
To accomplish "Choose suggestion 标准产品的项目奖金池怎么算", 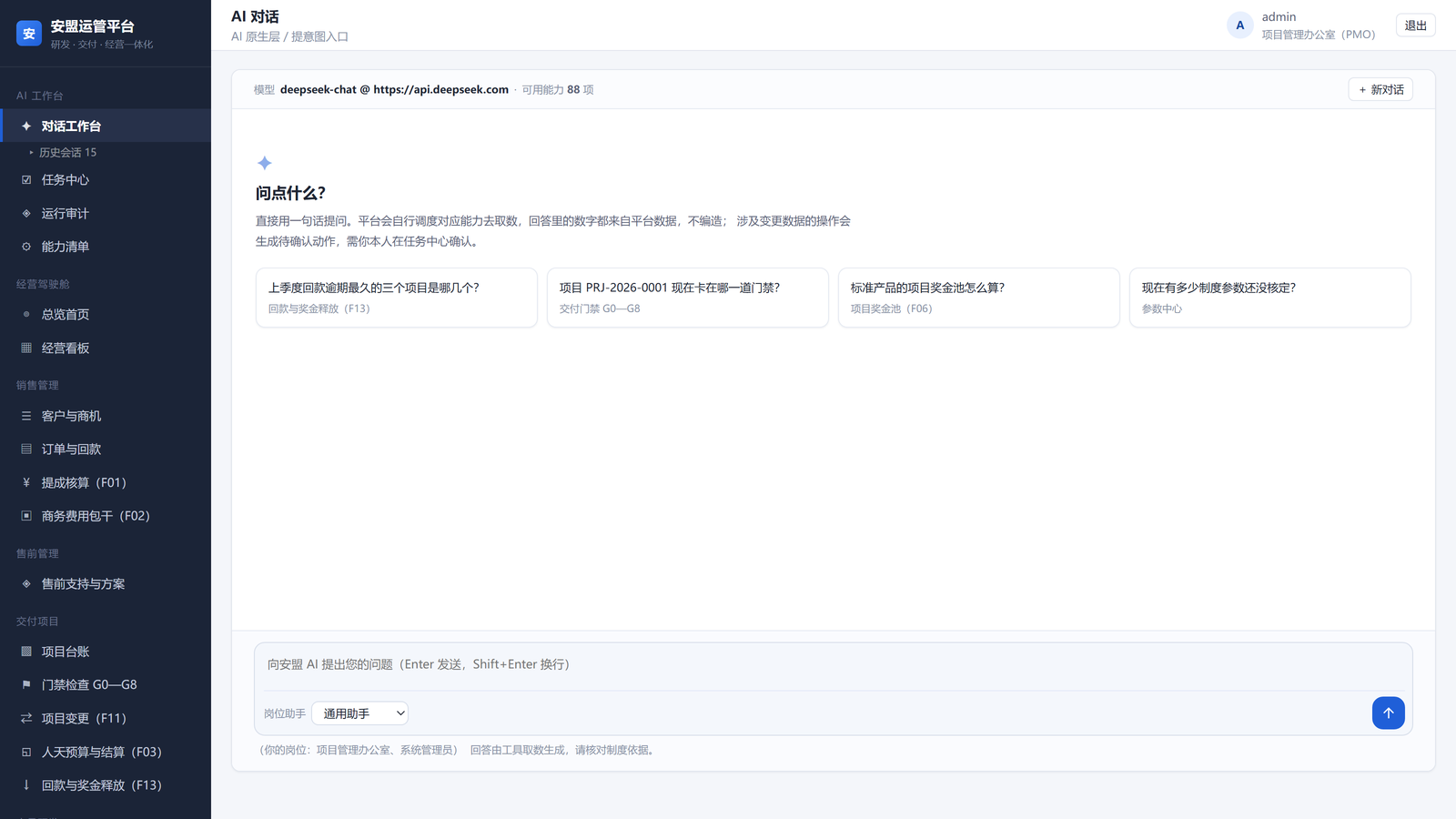I will [978, 298].
